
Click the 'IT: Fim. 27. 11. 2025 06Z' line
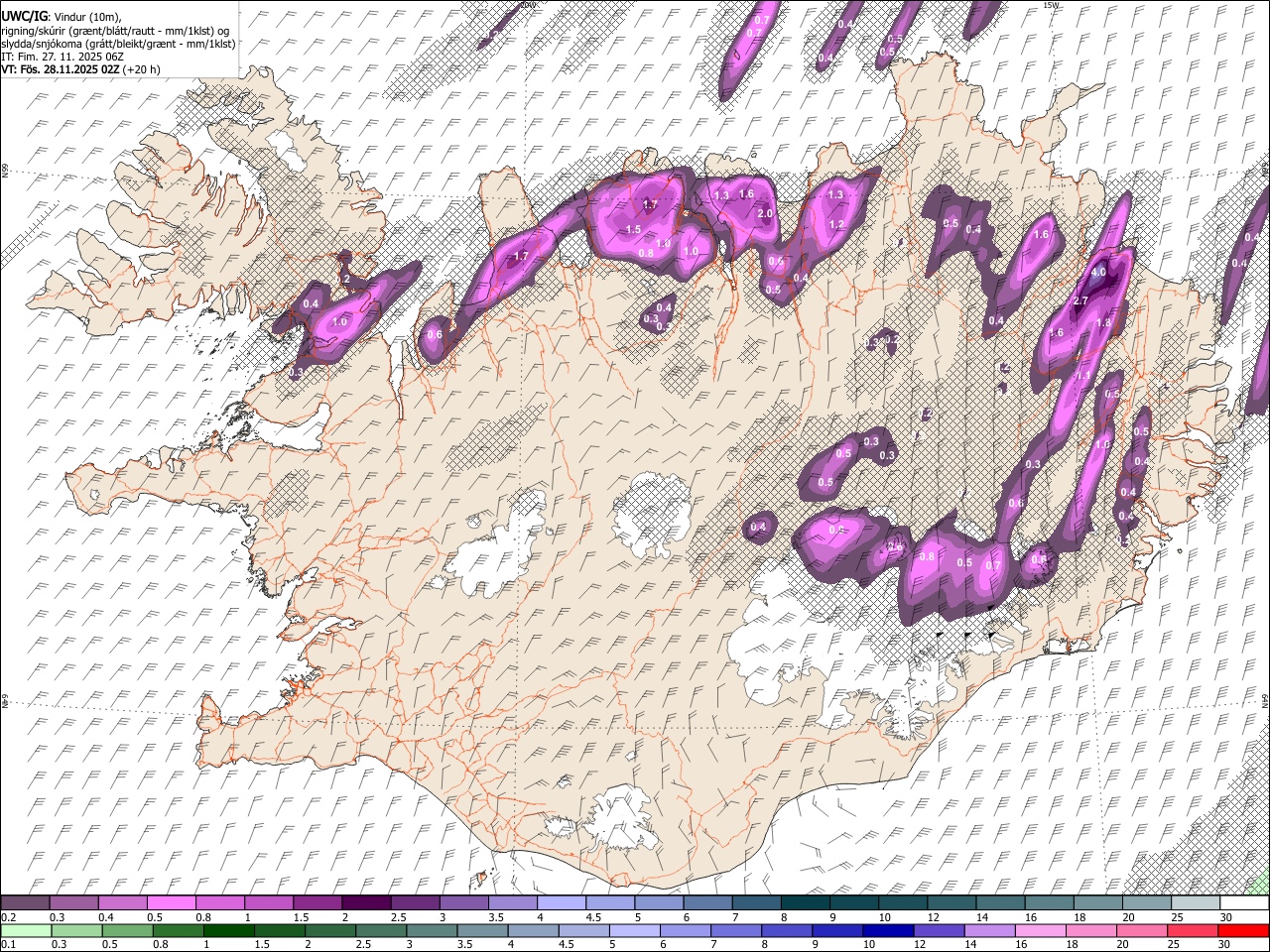tap(63, 57)
